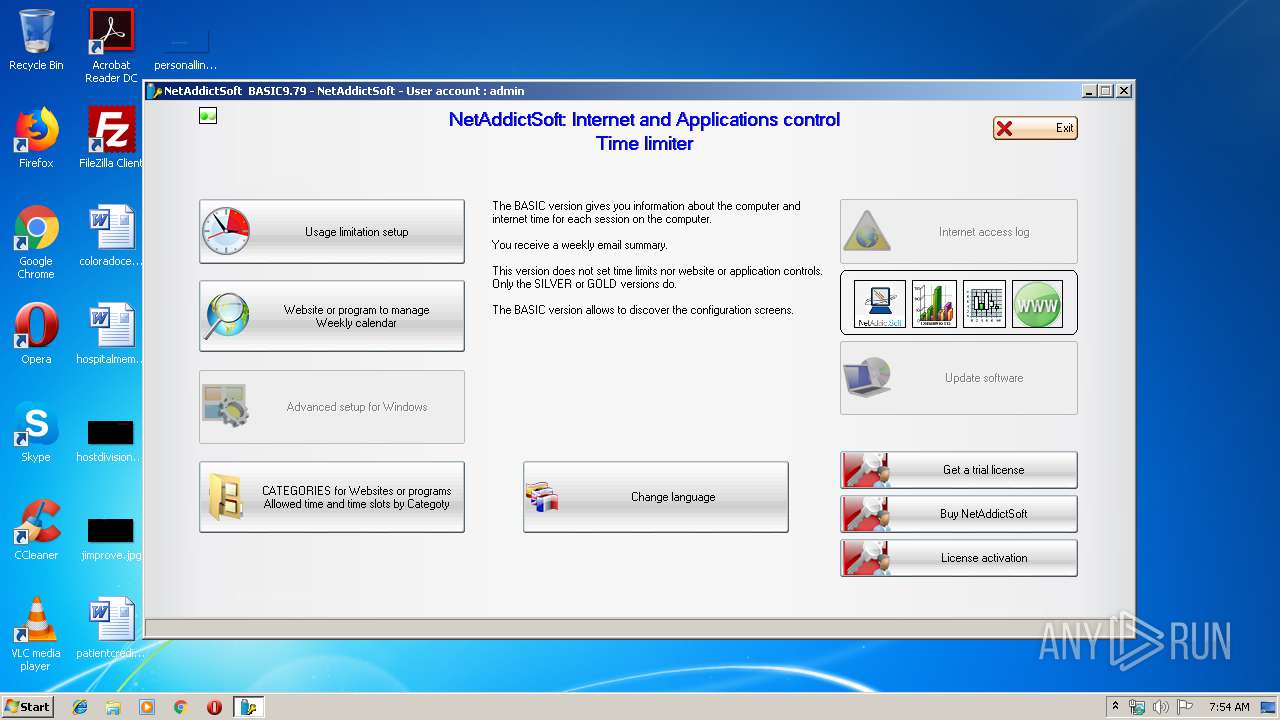This screenshot has height=720, width=1280.
Task: Click the Change language button
Action: pos(655,497)
